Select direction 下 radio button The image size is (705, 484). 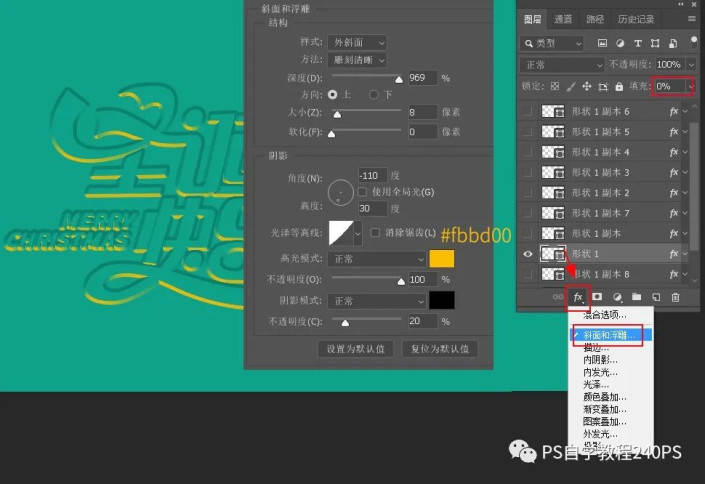374,94
